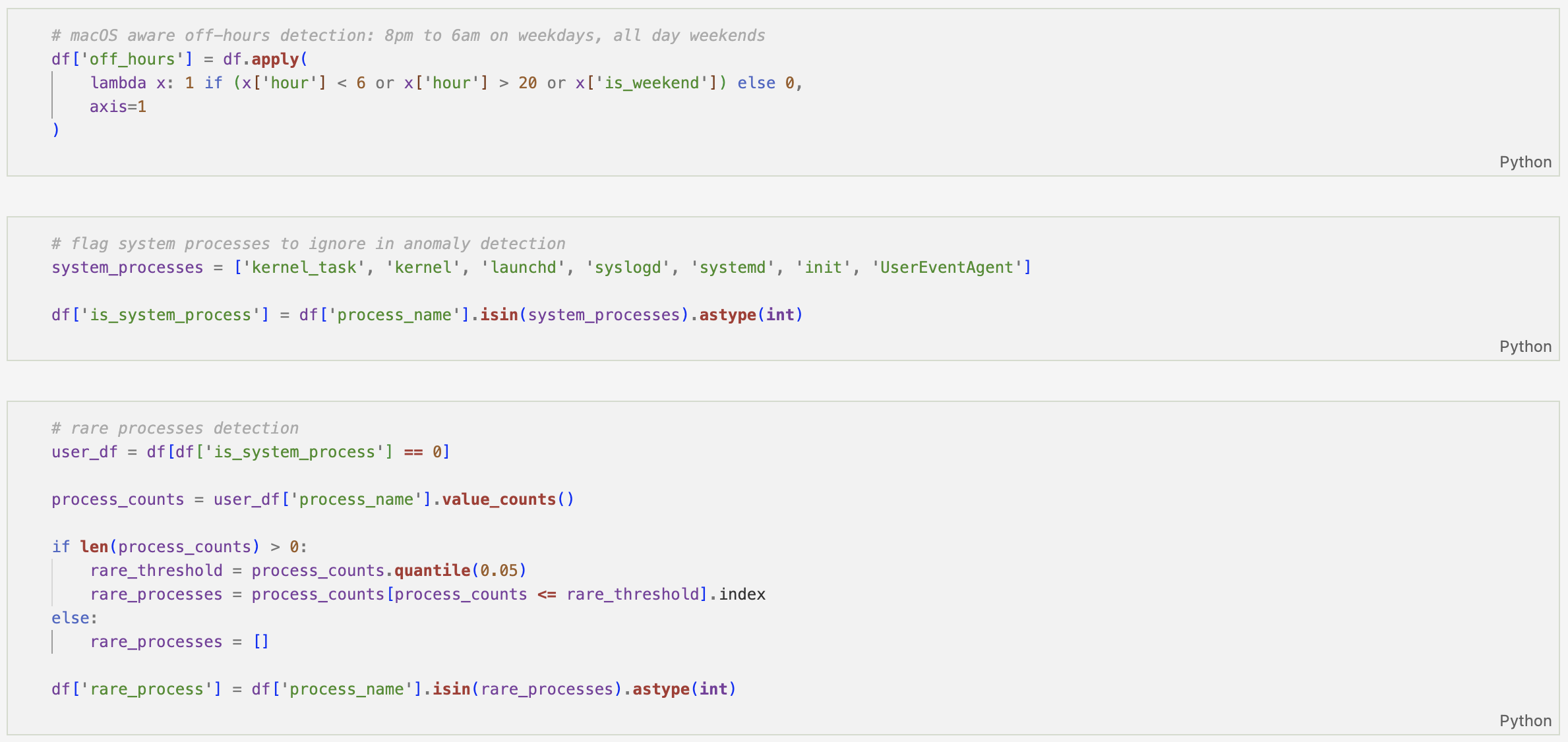
Task: Click the 'if len(process_counts) > 0' line
Action: pos(179,547)
